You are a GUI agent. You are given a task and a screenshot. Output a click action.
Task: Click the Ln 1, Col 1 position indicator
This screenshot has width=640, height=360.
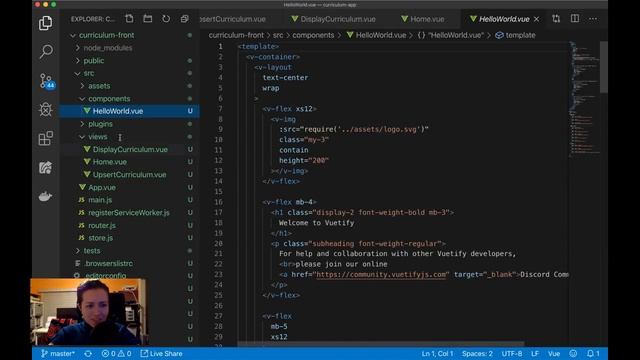[437, 354]
